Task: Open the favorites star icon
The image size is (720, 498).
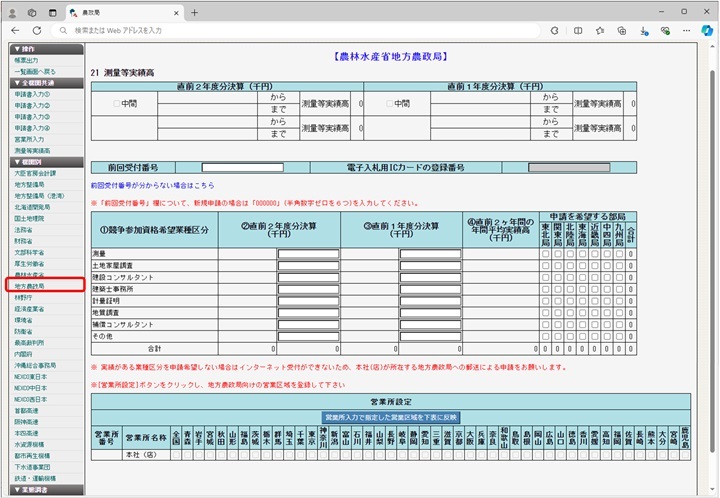Action: pyautogui.click(x=600, y=30)
